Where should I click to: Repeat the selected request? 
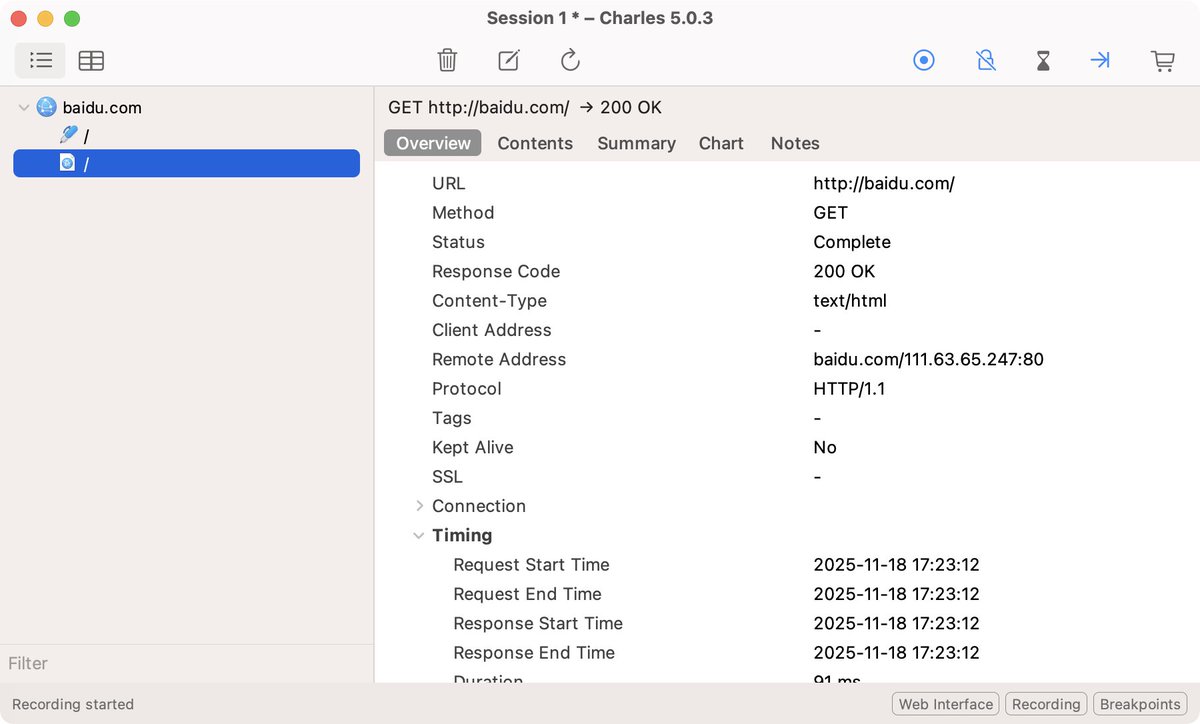point(570,61)
